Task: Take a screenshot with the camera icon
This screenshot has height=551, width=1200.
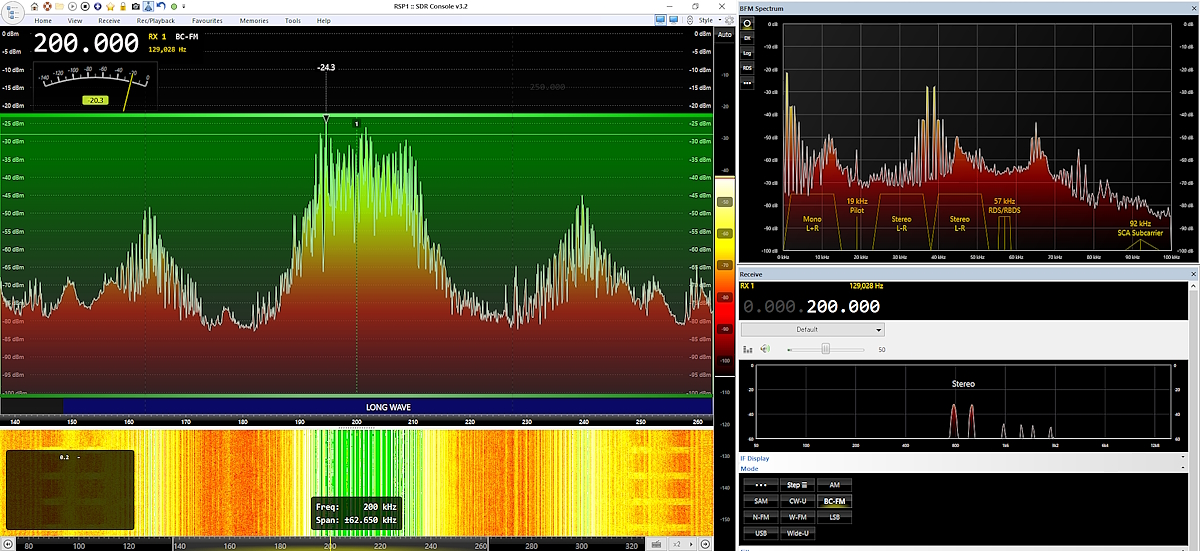Action: pos(135,6)
